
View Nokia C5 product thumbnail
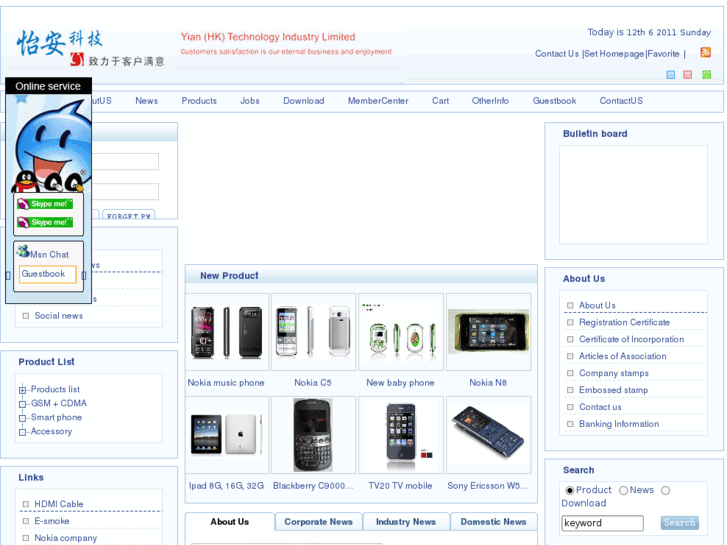313,332
